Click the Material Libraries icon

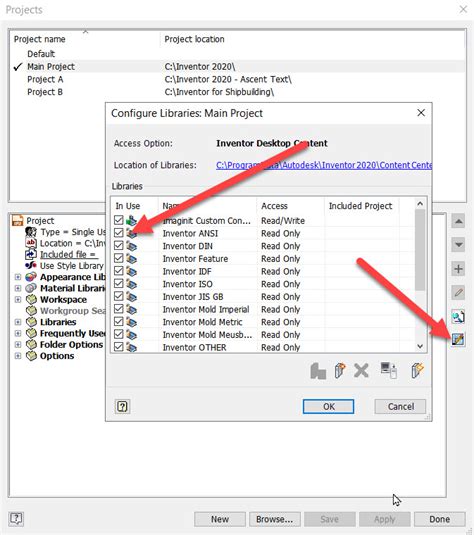[x=31, y=288]
